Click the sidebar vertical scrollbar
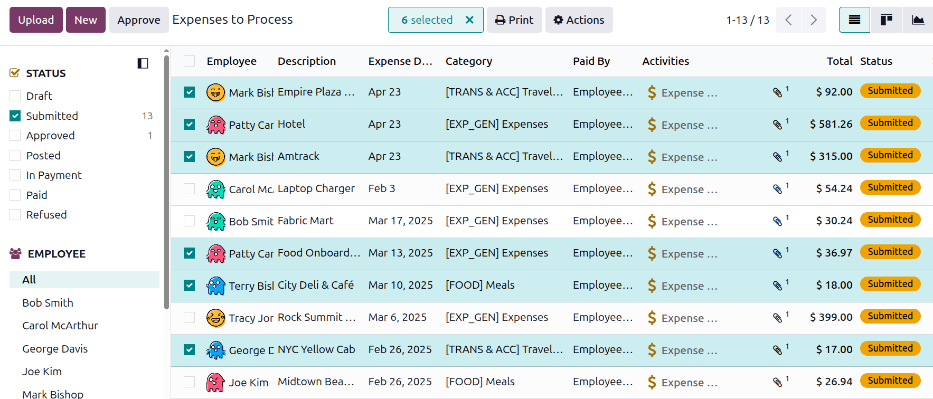Image resolution: width=933 pixels, height=399 pixels. (167, 182)
